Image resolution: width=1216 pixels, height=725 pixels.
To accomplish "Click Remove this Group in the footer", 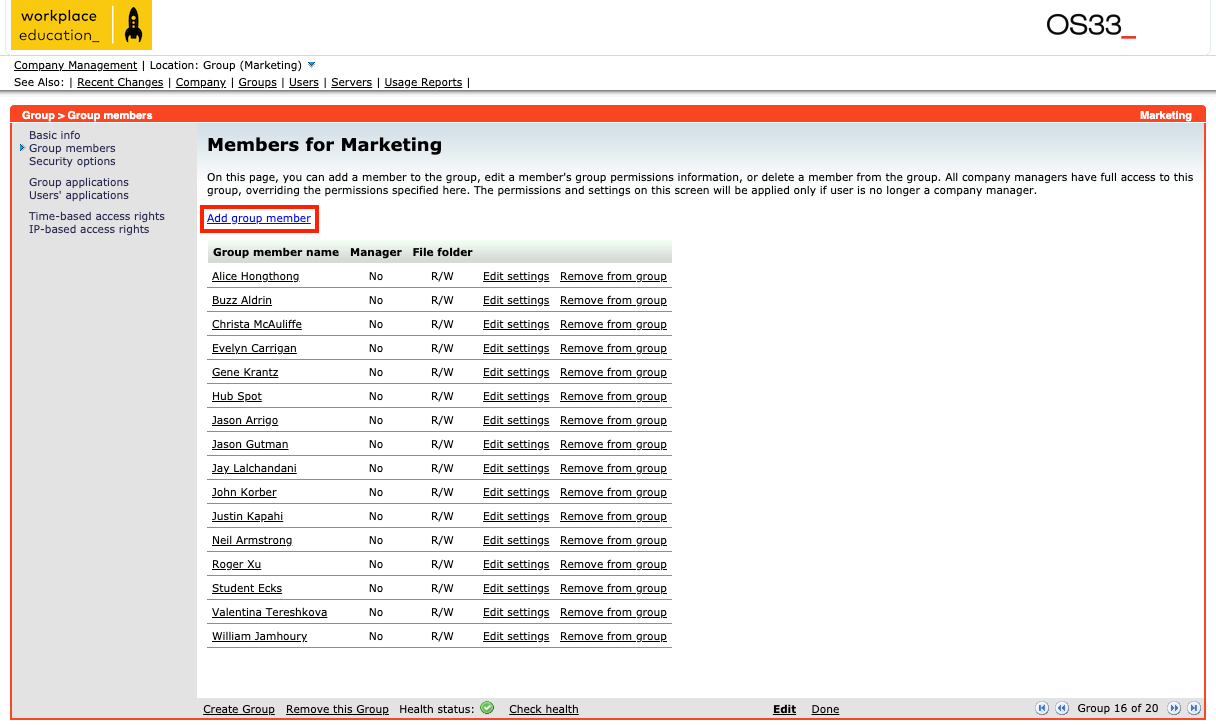I will [337, 709].
